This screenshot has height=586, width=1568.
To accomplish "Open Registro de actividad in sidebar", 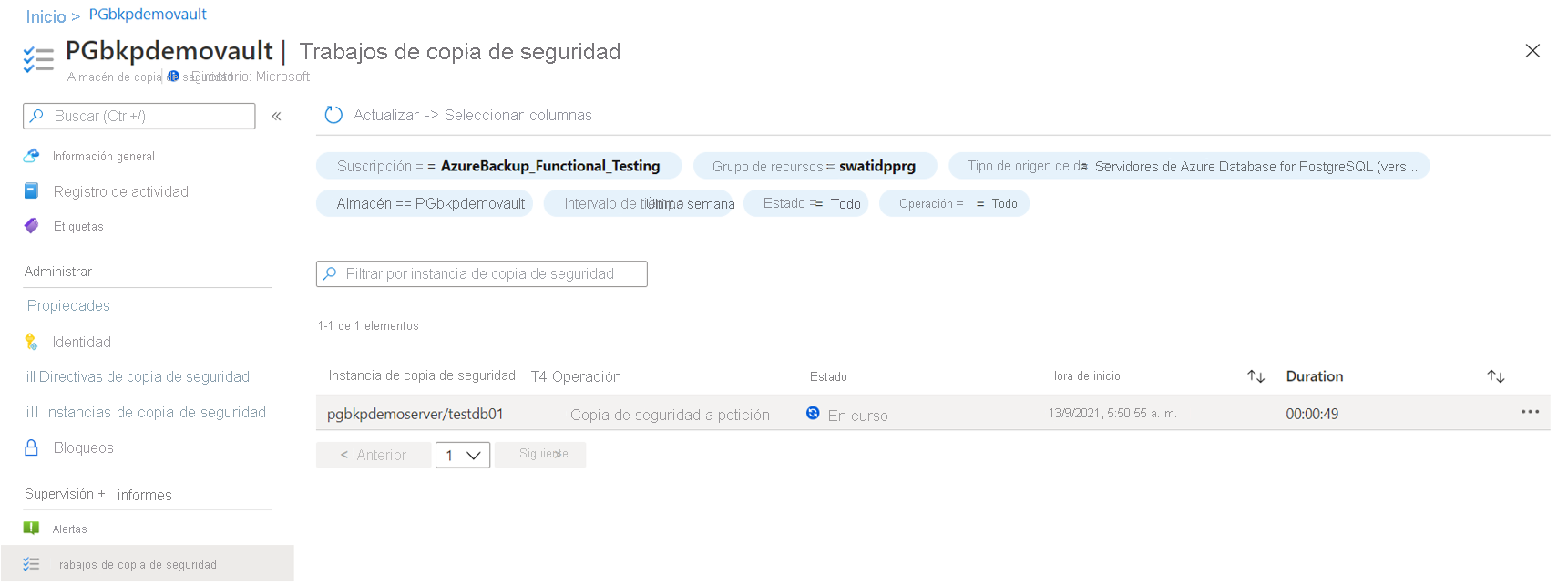I will pos(121,191).
